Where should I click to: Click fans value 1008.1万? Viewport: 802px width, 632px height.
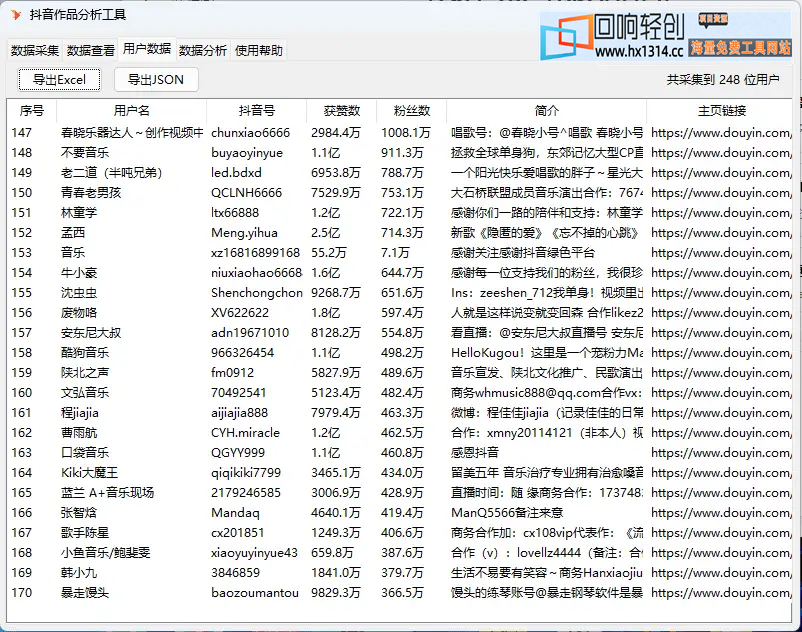click(406, 133)
